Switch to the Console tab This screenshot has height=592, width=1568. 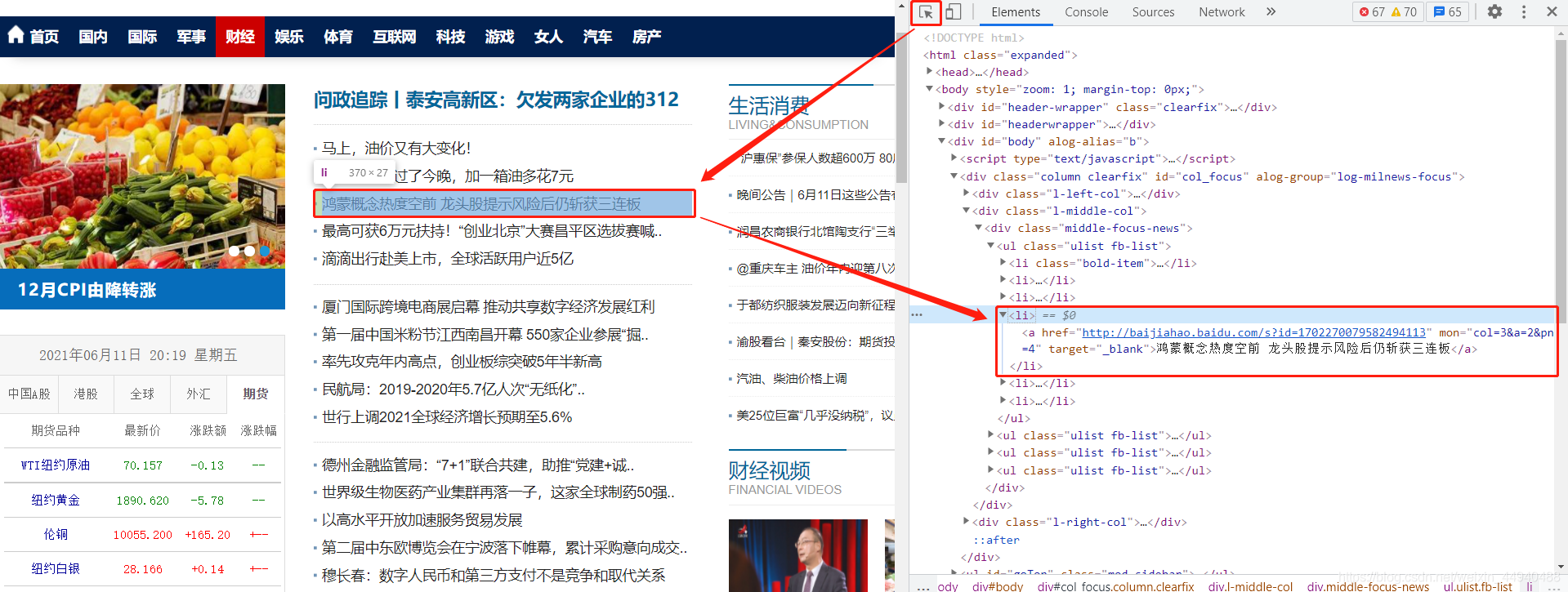1087,12
